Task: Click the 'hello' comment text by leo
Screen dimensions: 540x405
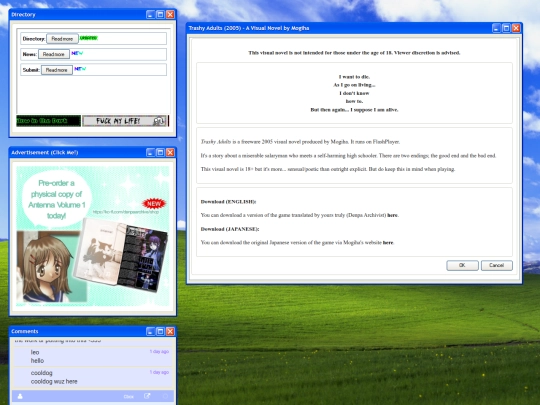Action: coord(37,361)
